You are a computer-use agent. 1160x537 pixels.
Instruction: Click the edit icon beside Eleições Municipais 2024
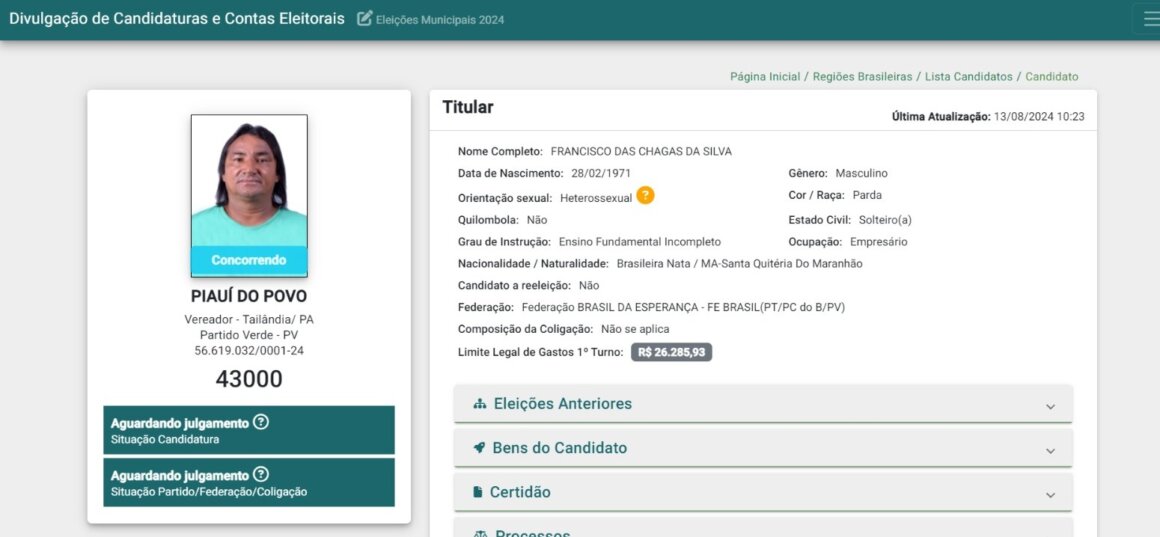pos(364,18)
